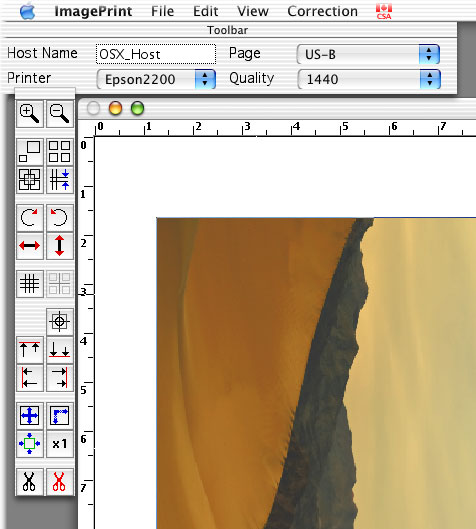Open the Quality dropdown showing 1440

[369, 79]
